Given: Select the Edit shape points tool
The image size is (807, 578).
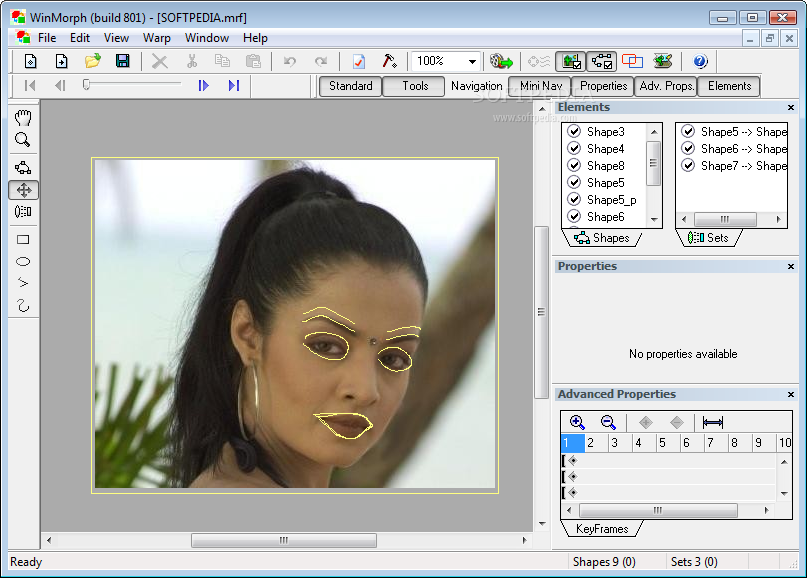Looking at the screenshot, I should (23, 168).
